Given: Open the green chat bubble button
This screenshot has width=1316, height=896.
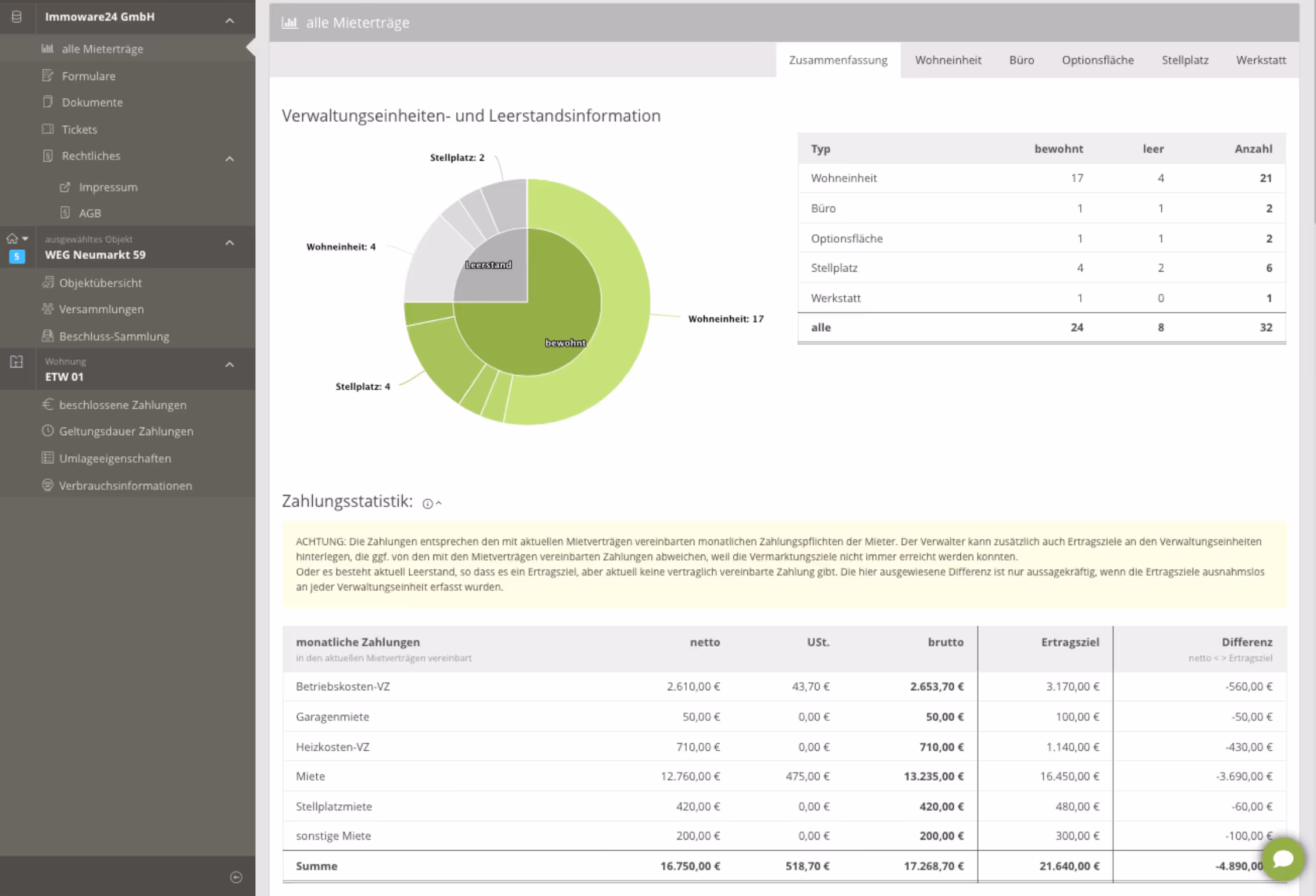Looking at the screenshot, I should tap(1283, 859).
